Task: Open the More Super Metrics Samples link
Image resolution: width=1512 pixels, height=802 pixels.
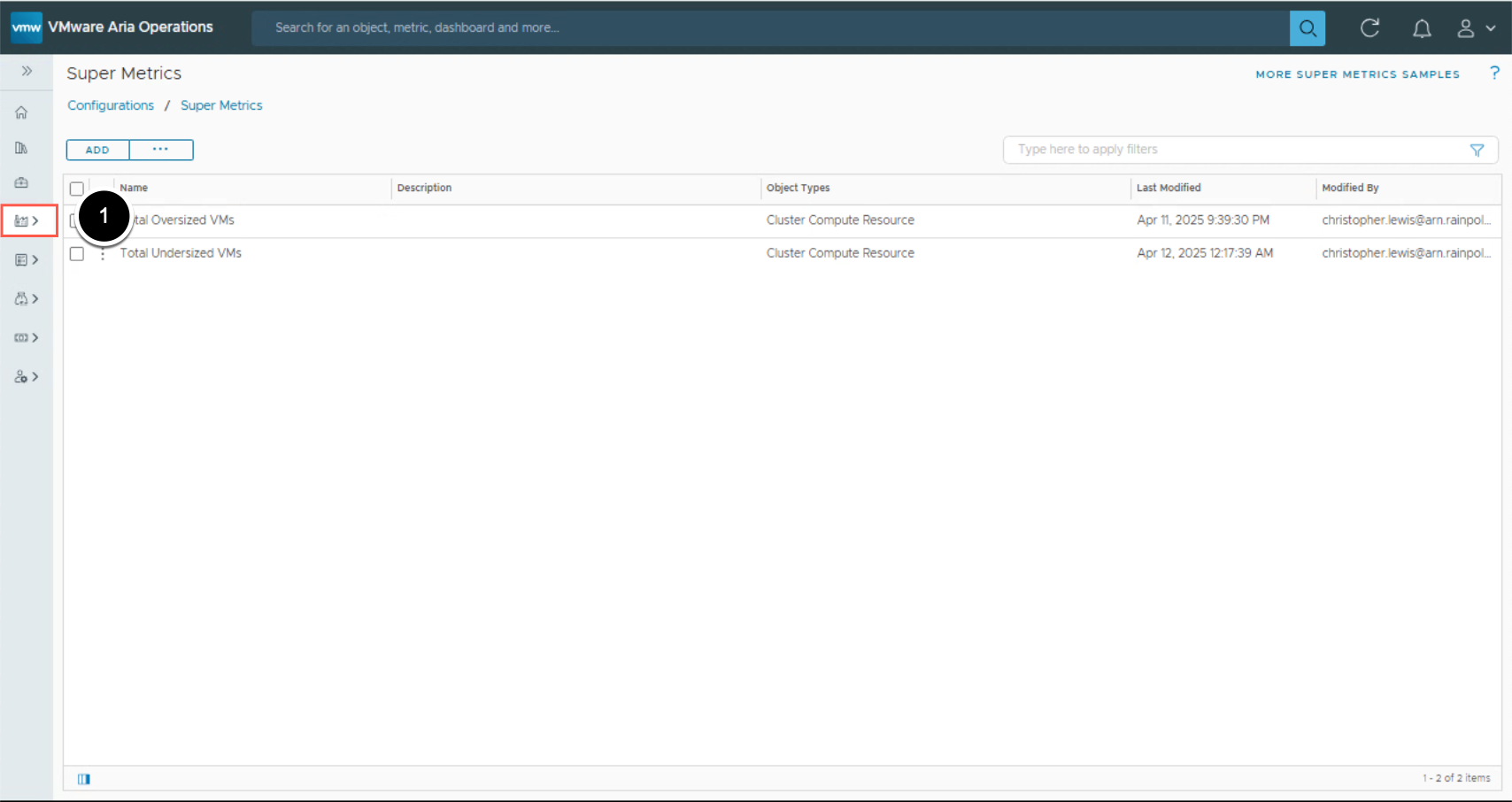Action: pos(1357,74)
